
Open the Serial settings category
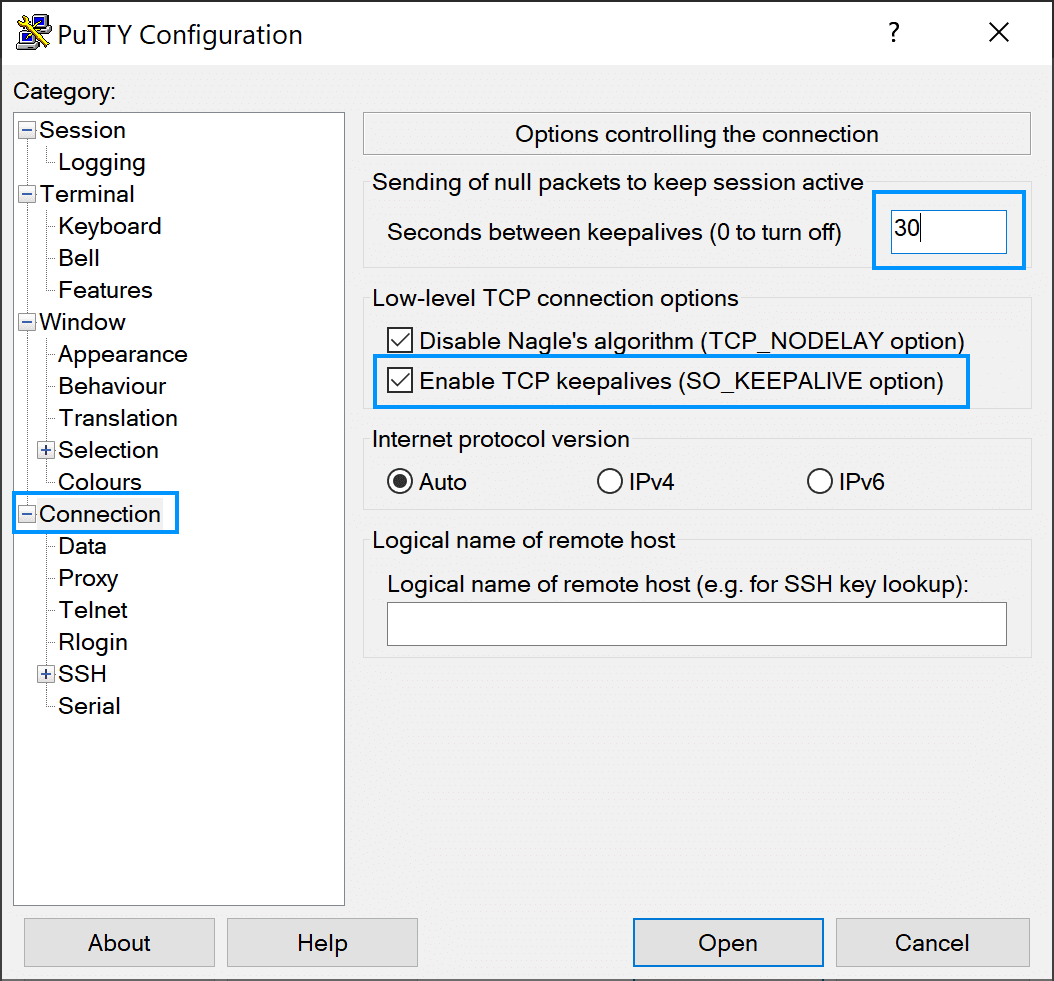(89, 706)
